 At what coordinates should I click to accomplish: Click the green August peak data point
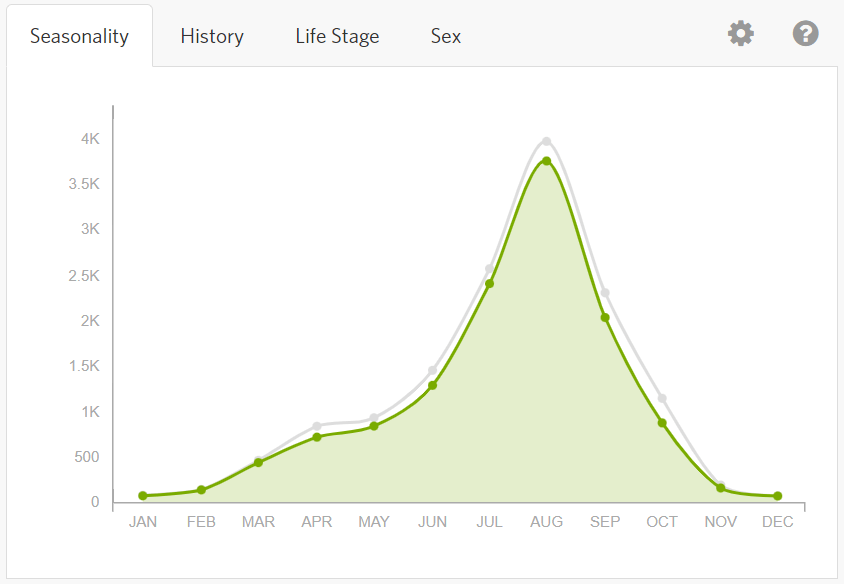[x=546, y=161]
